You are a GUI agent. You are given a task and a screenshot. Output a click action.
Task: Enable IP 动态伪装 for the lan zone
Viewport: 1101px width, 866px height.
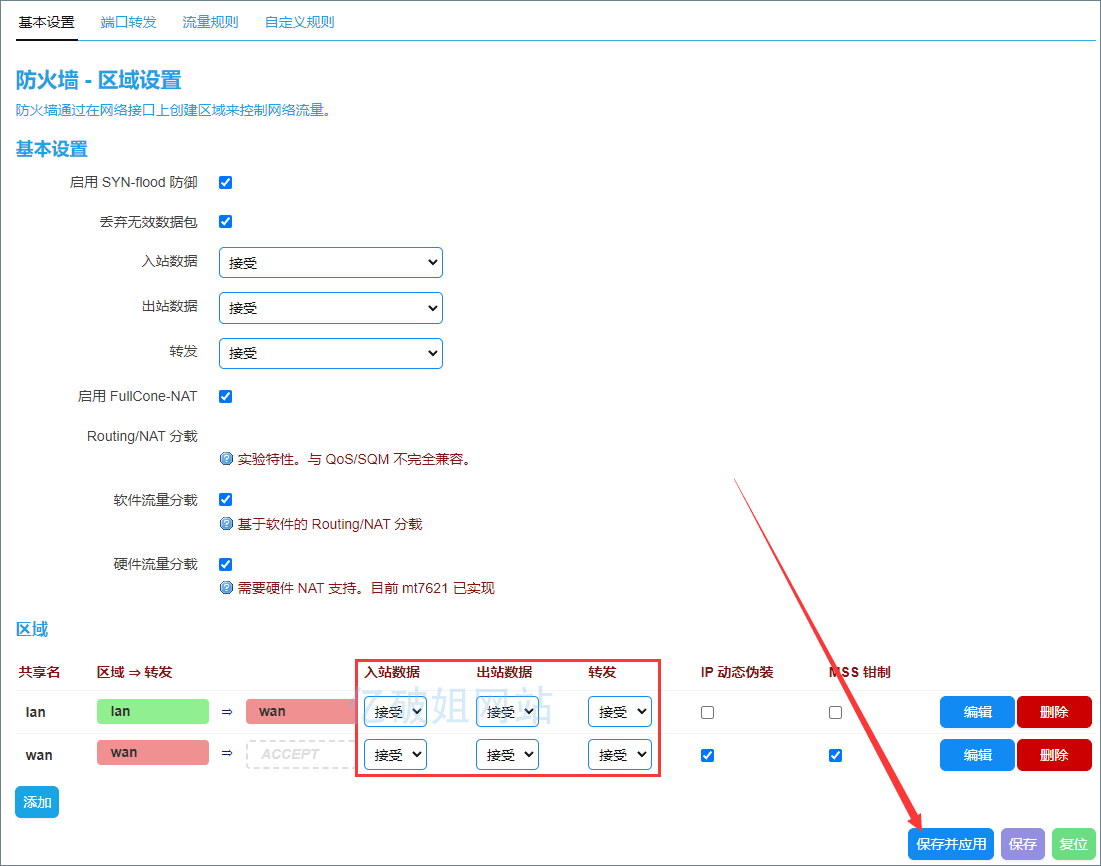pyautogui.click(x=707, y=712)
